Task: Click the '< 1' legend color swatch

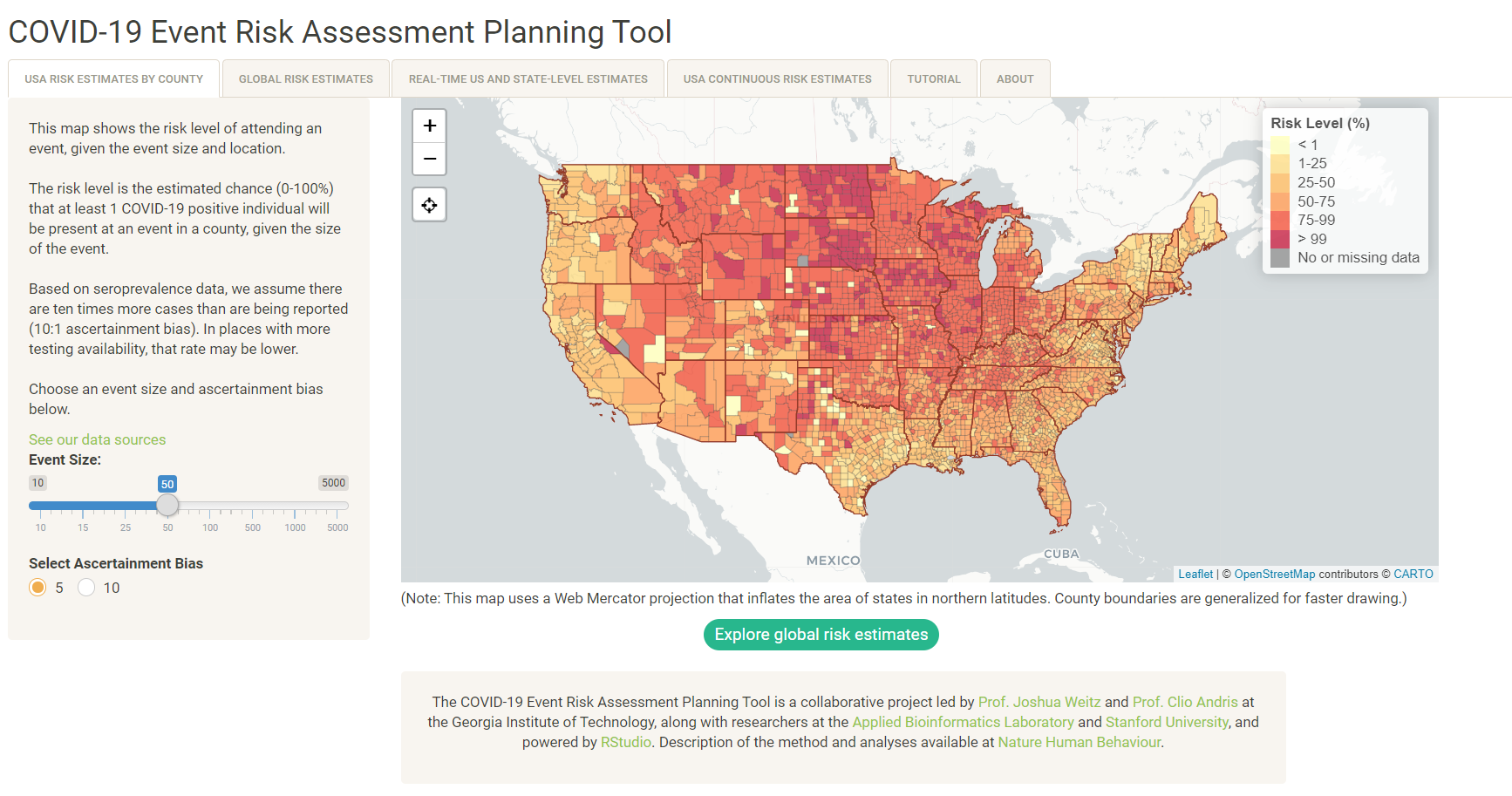Action: coord(1280,145)
